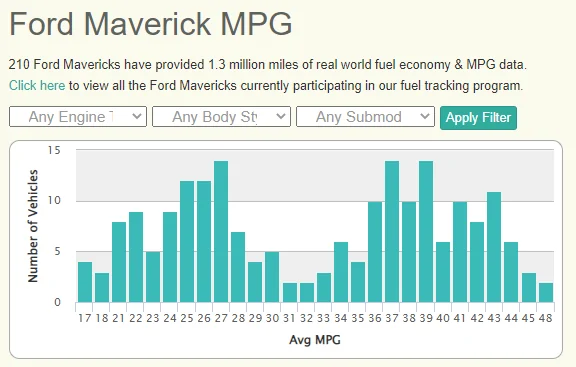Screen dimensions: 576x367
Task: Select the short 31 MPG bar
Action: (290, 292)
